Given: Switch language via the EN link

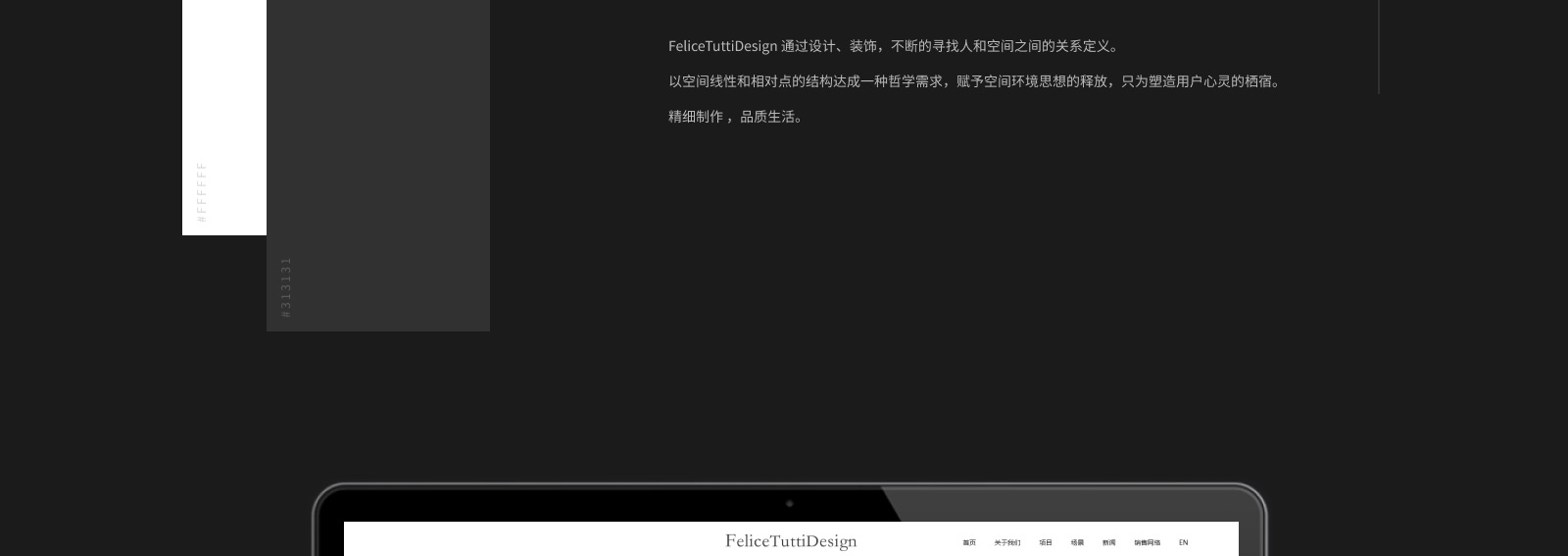Looking at the screenshot, I should 1183,542.
